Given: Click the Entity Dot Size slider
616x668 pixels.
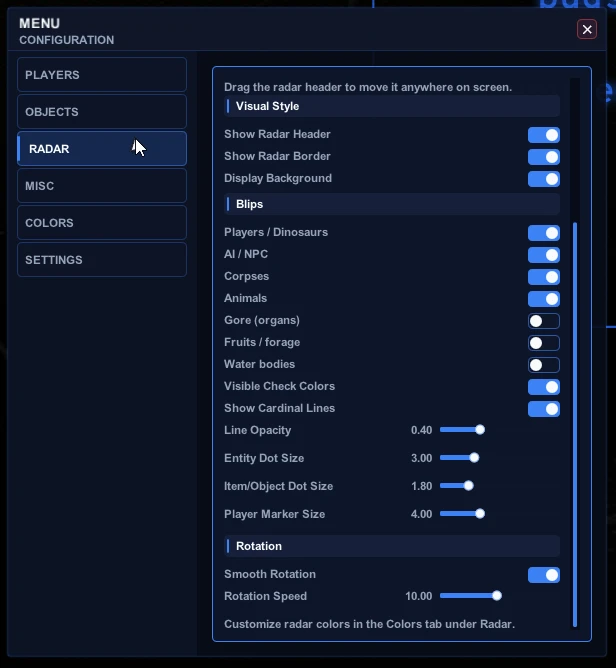Looking at the screenshot, I should (460, 458).
